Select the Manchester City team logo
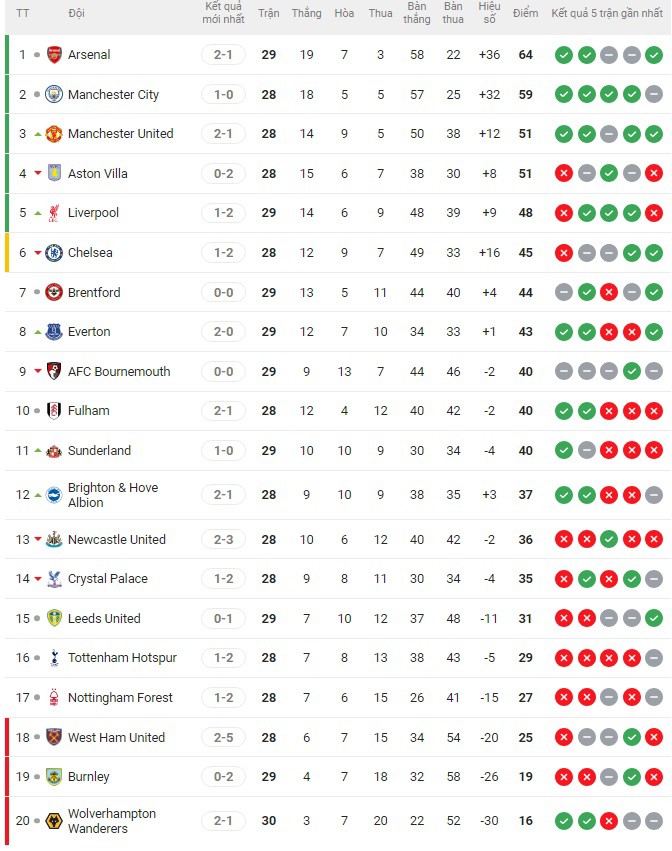Screen dimensions: 672x851 click(x=55, y=94)
